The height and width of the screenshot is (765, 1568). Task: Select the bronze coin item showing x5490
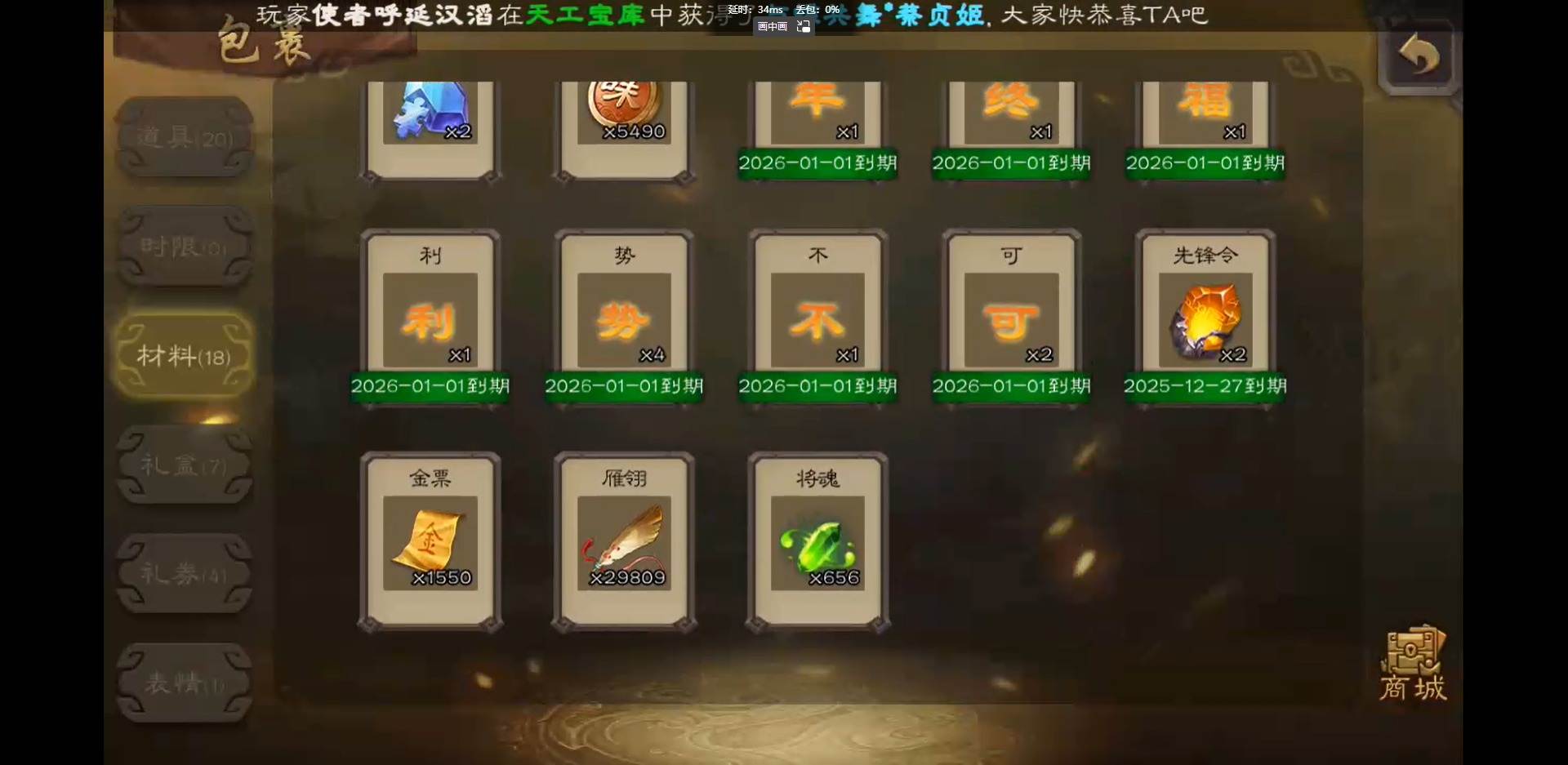[x=624, y=113]
